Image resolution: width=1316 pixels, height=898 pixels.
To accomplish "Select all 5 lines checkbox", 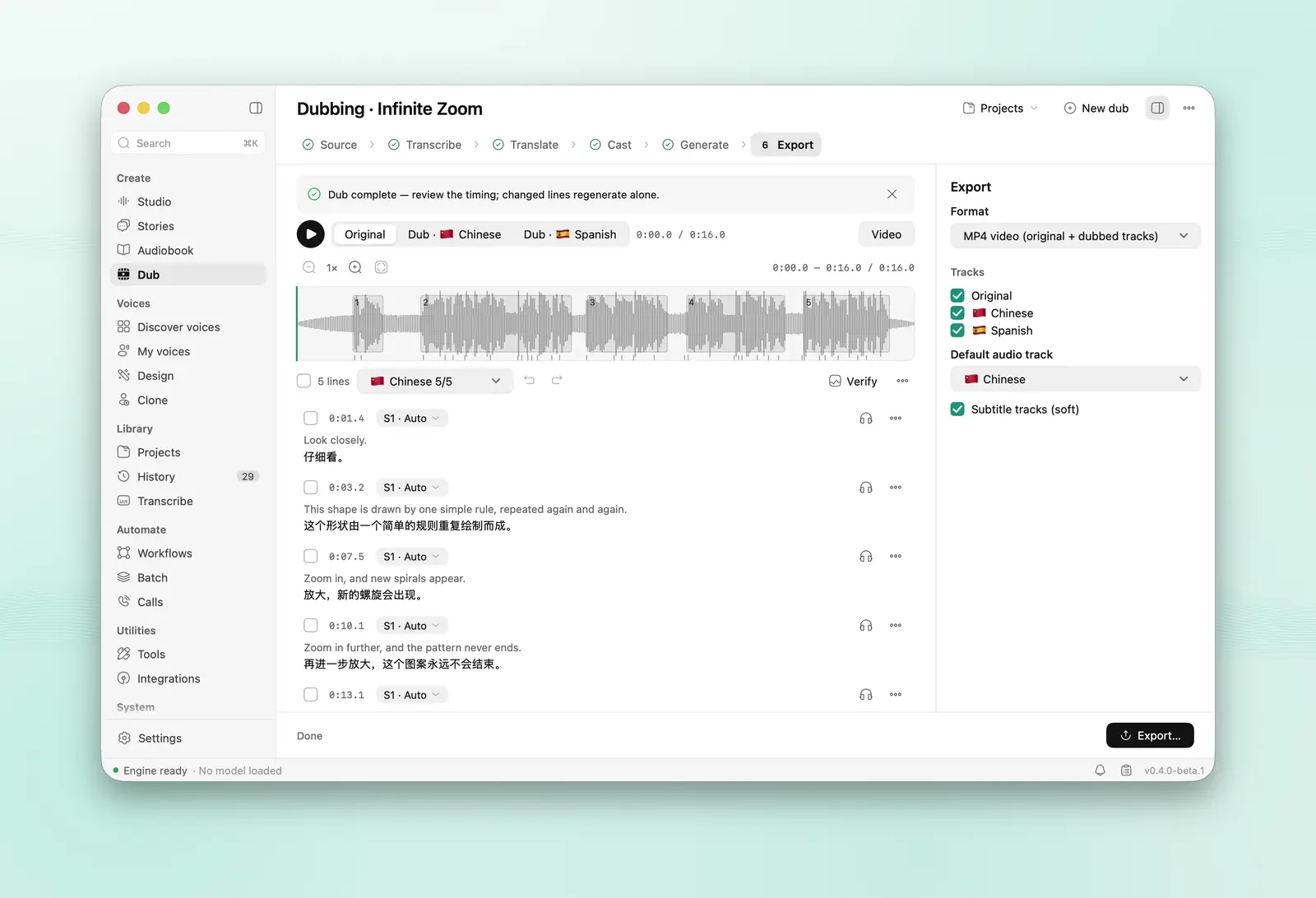I will click(x=304, y=381).
